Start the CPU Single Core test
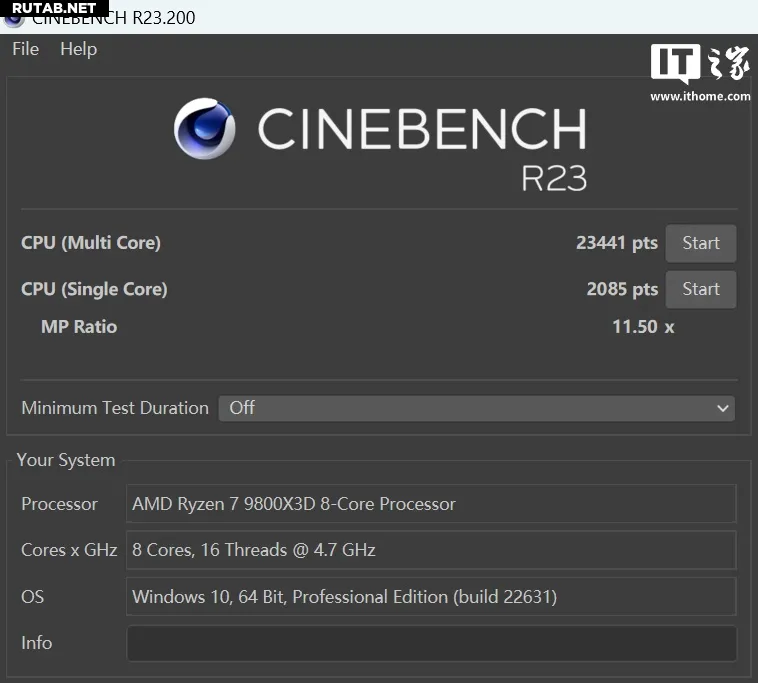The height and width of the screenshot is (683, 758). [x=700, y=289]
